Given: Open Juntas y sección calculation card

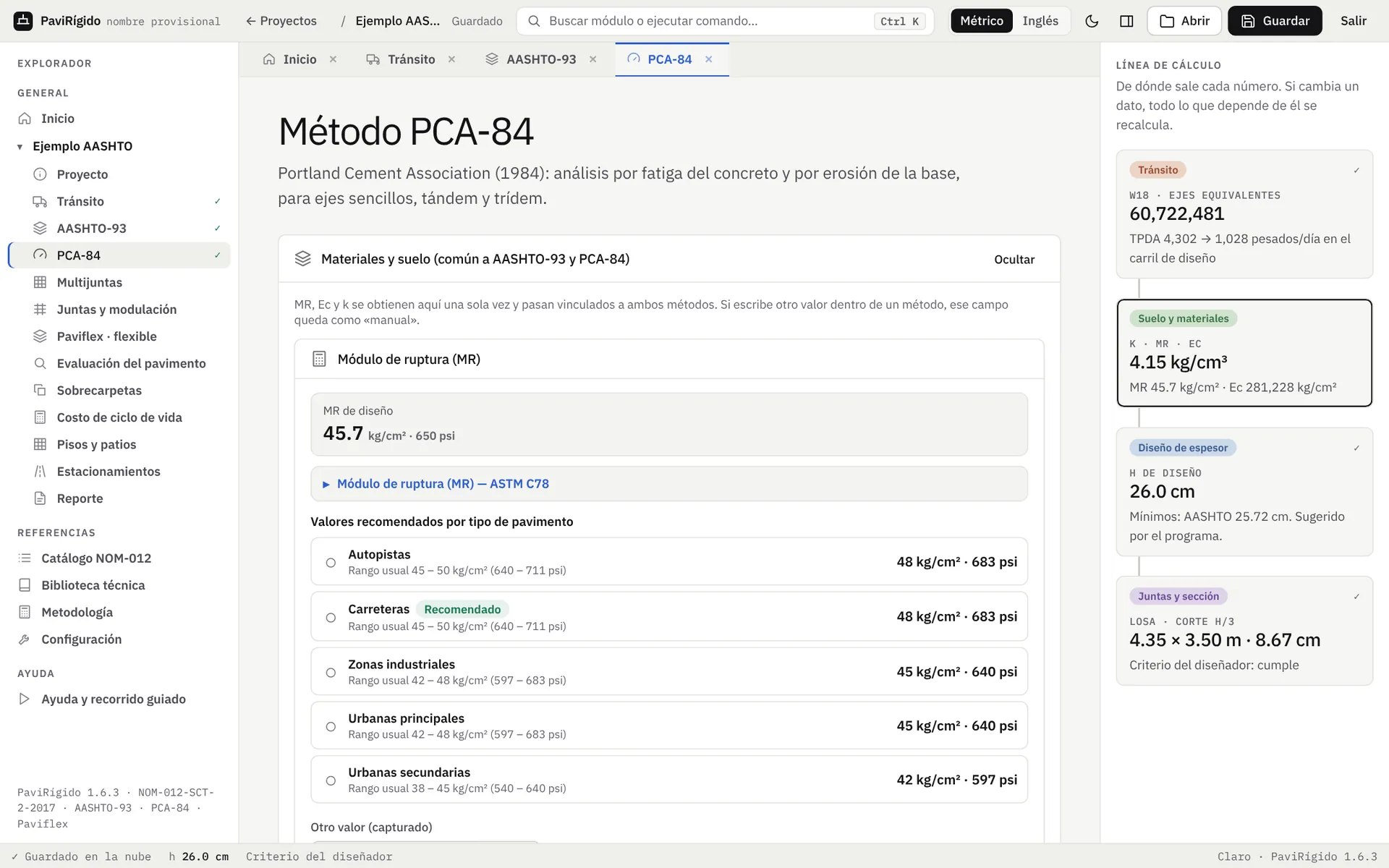Looking at the screenshot, I should pos(1244,631).
